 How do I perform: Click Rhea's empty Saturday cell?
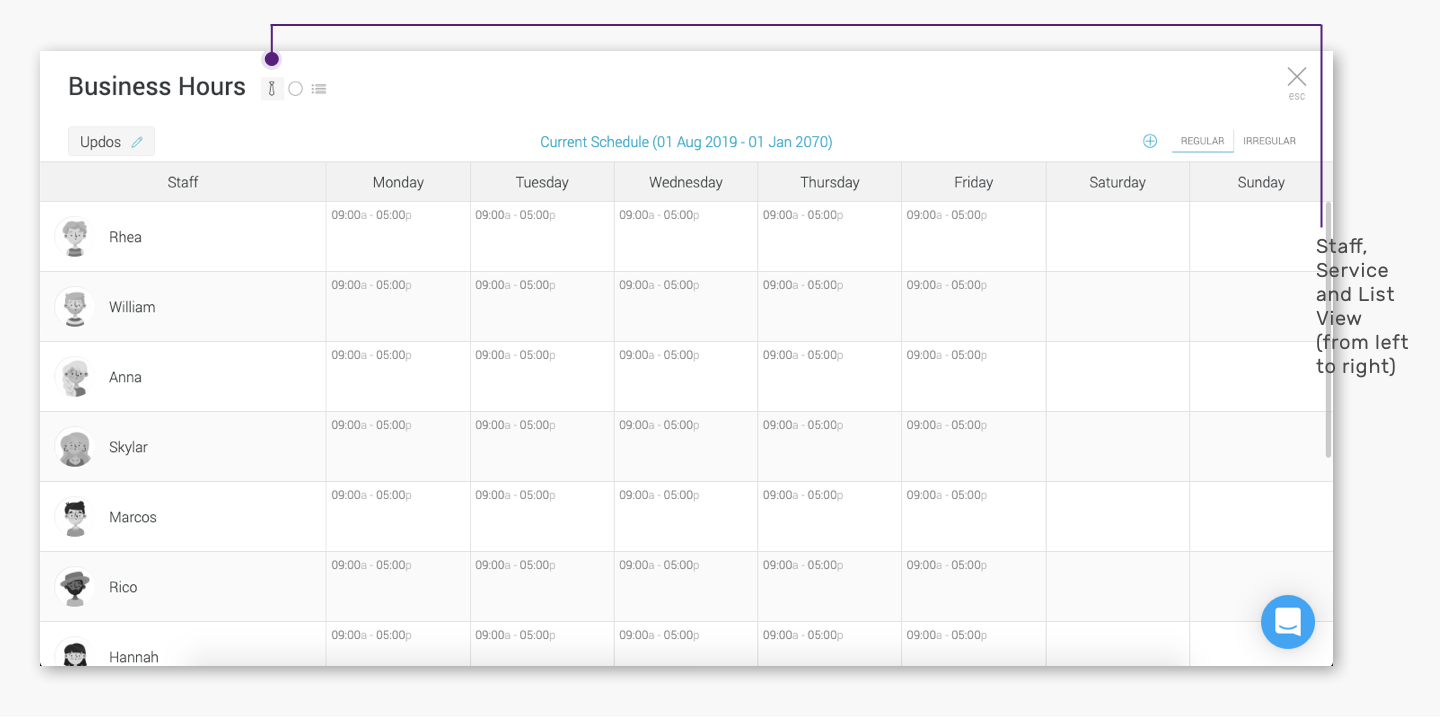tap(1117, 237)
